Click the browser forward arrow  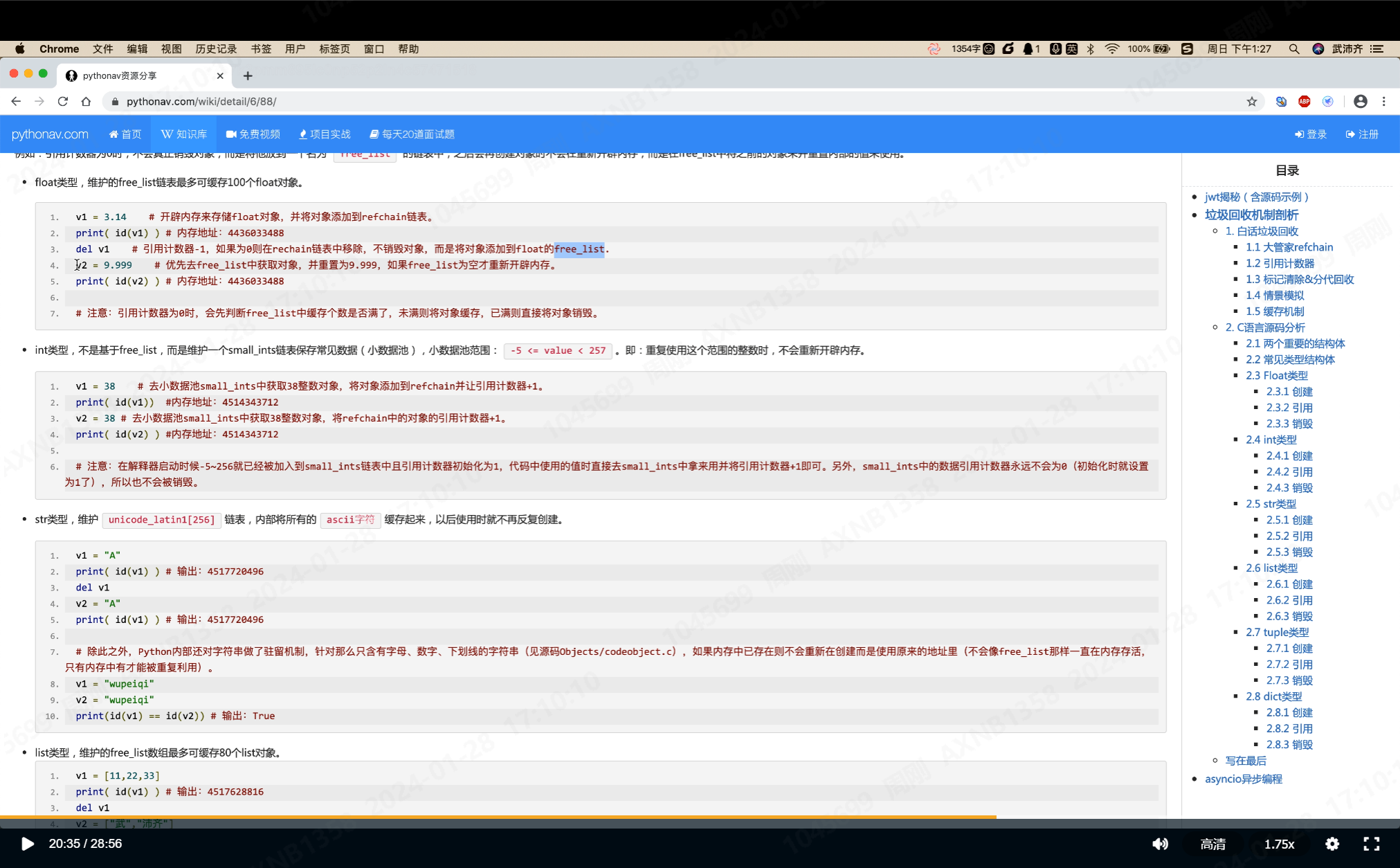(39, 101)
